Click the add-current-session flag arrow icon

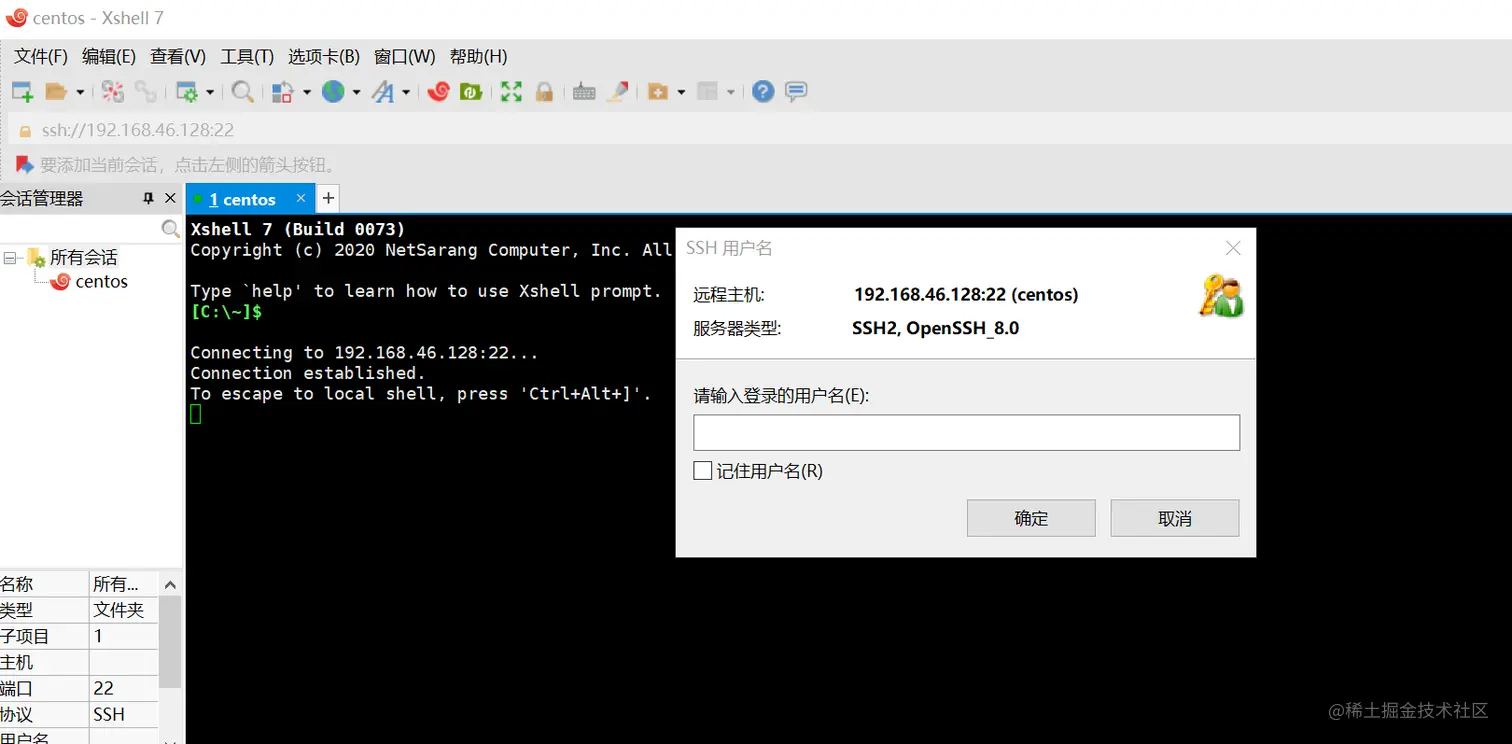click(25, 165)
